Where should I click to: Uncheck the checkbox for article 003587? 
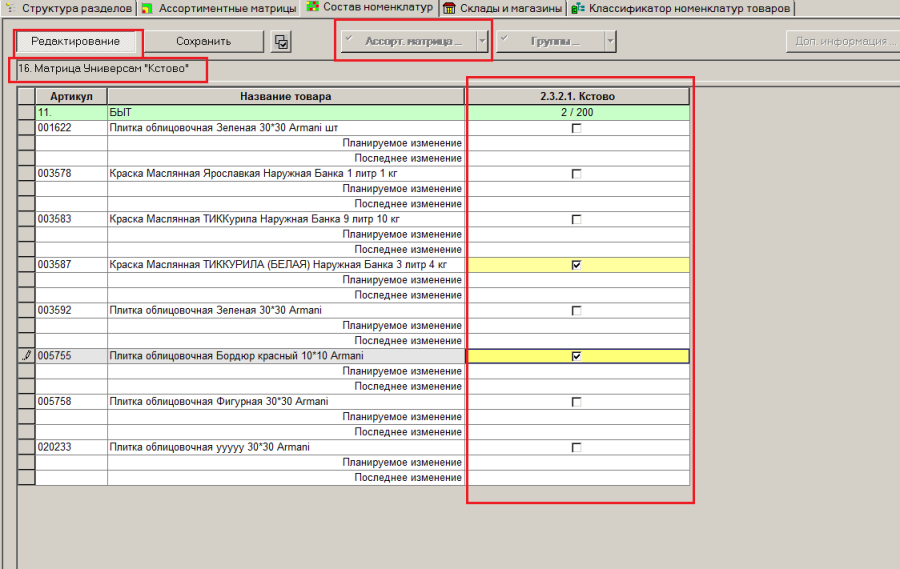pyautogui.click(x=576, y=265)
